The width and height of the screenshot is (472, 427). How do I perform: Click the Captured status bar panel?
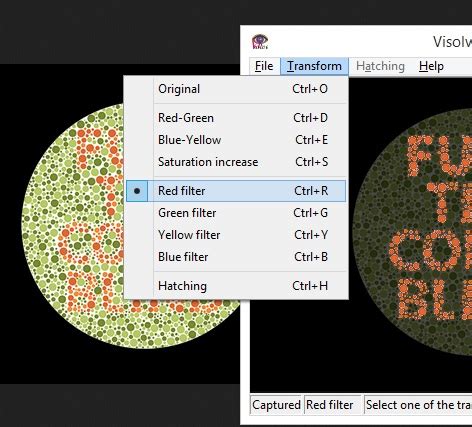276,405
